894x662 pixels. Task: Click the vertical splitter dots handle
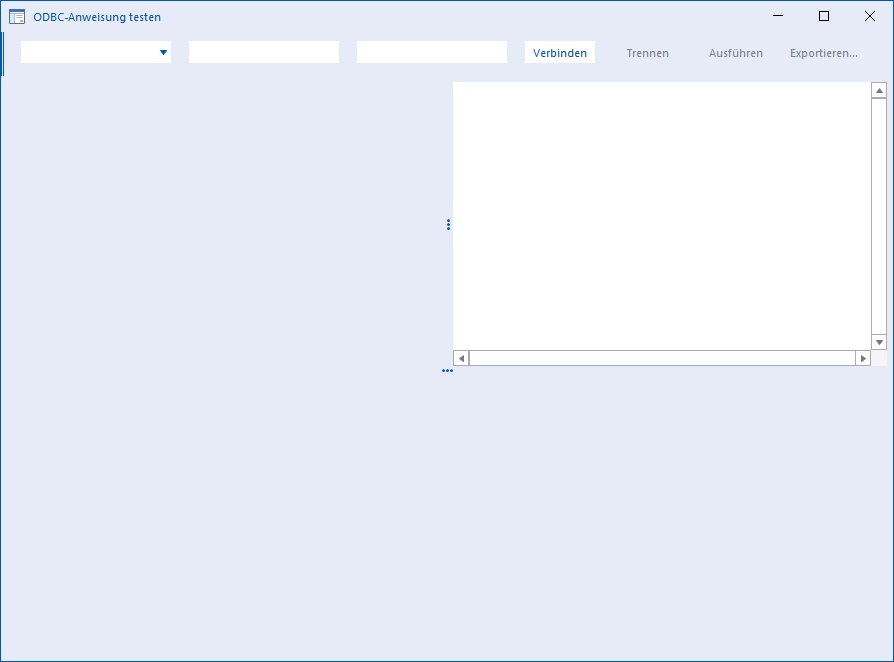pos(448,225)
